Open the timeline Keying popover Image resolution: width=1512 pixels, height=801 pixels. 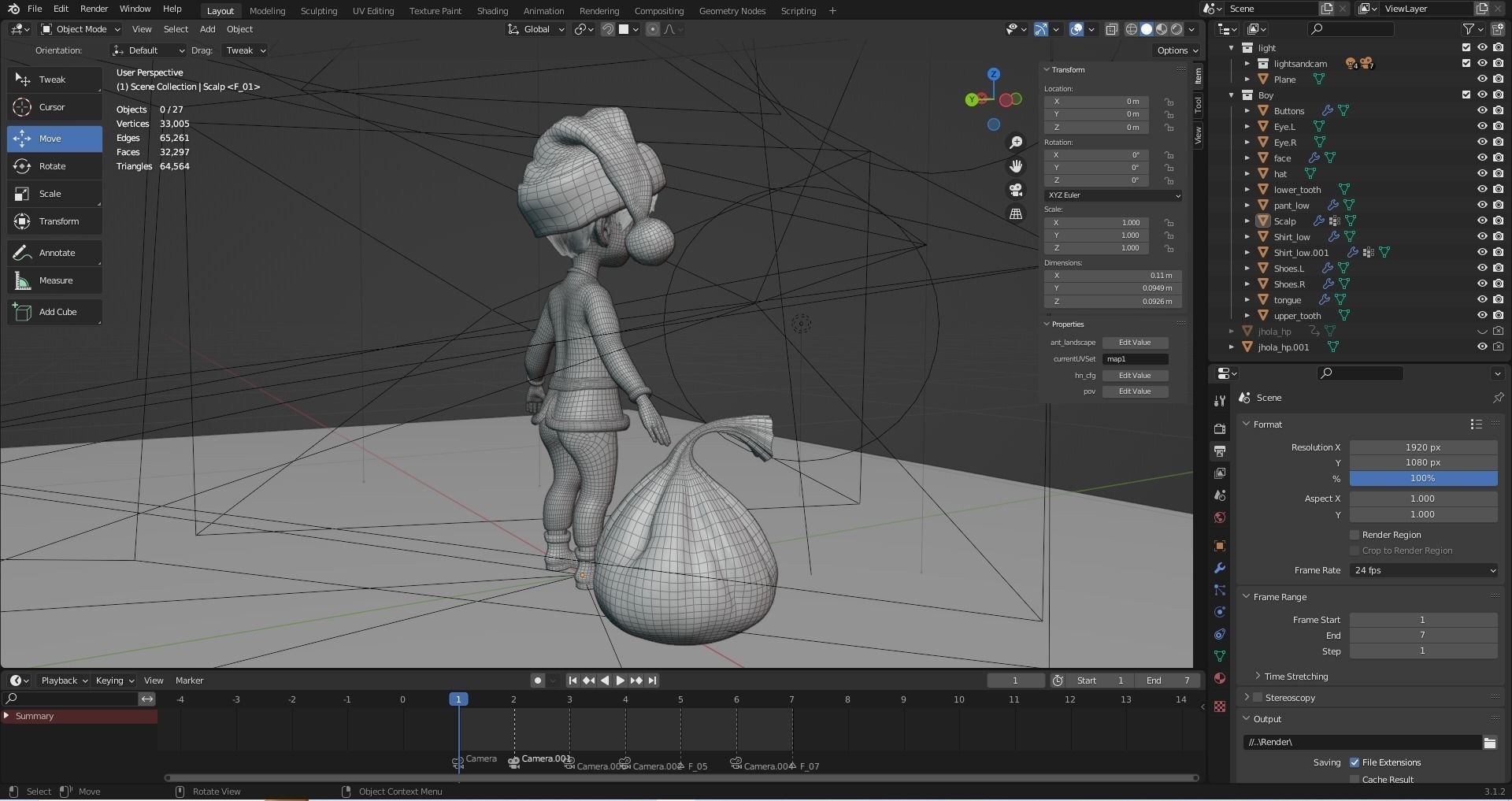114,680
